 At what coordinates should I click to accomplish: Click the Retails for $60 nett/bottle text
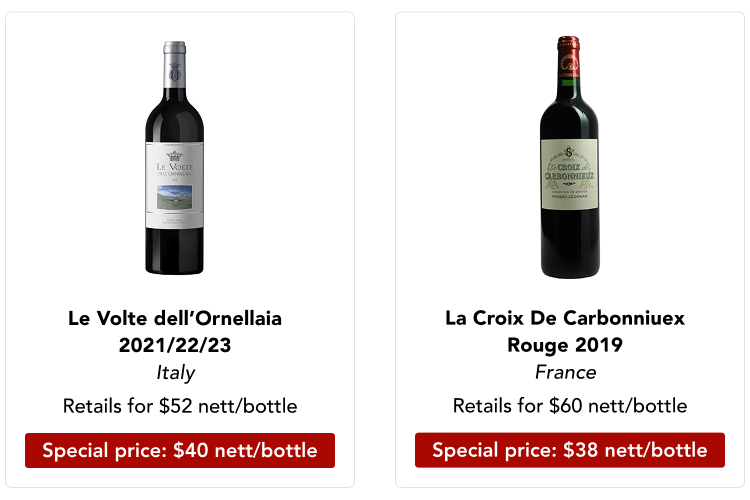click(x=570, y=406)
